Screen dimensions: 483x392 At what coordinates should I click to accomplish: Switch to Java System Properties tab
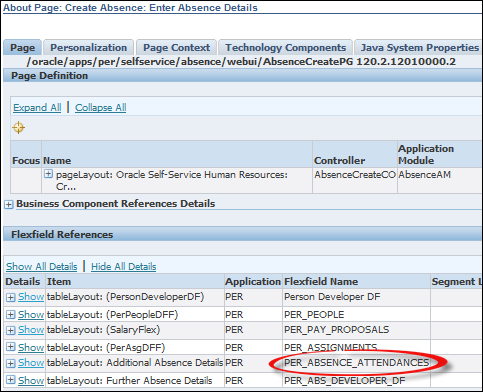point(419,48)
